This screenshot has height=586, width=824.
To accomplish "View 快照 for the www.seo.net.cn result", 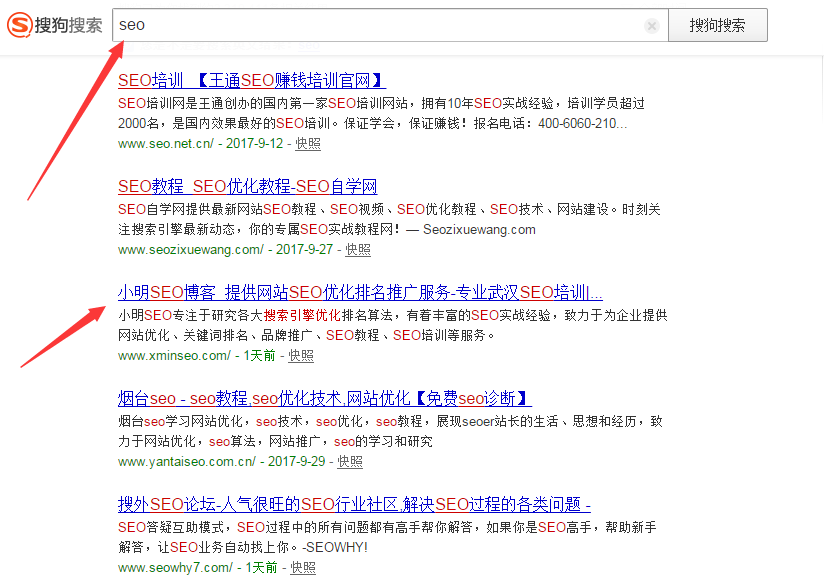I will pyautogui.click(x=308, y=144).
